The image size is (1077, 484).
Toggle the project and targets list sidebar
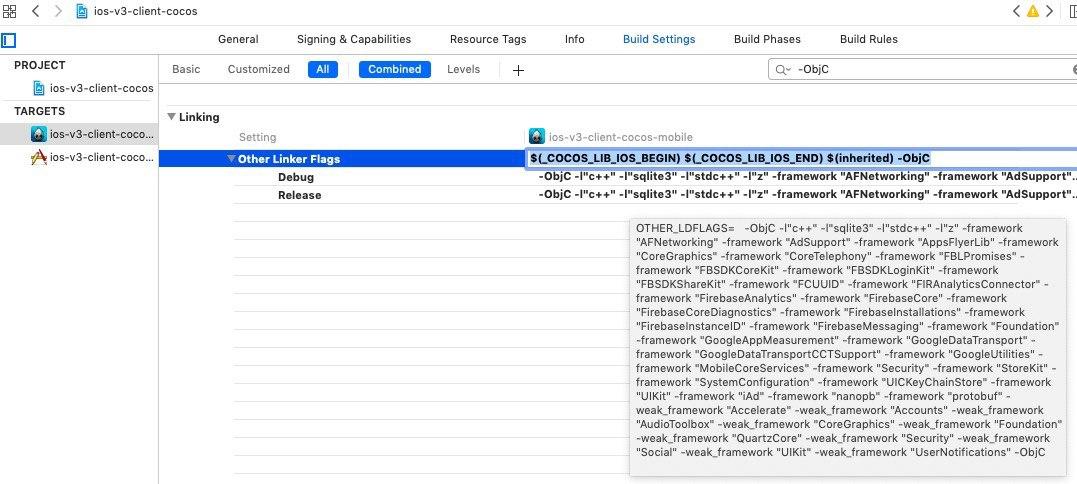(8, 41)
